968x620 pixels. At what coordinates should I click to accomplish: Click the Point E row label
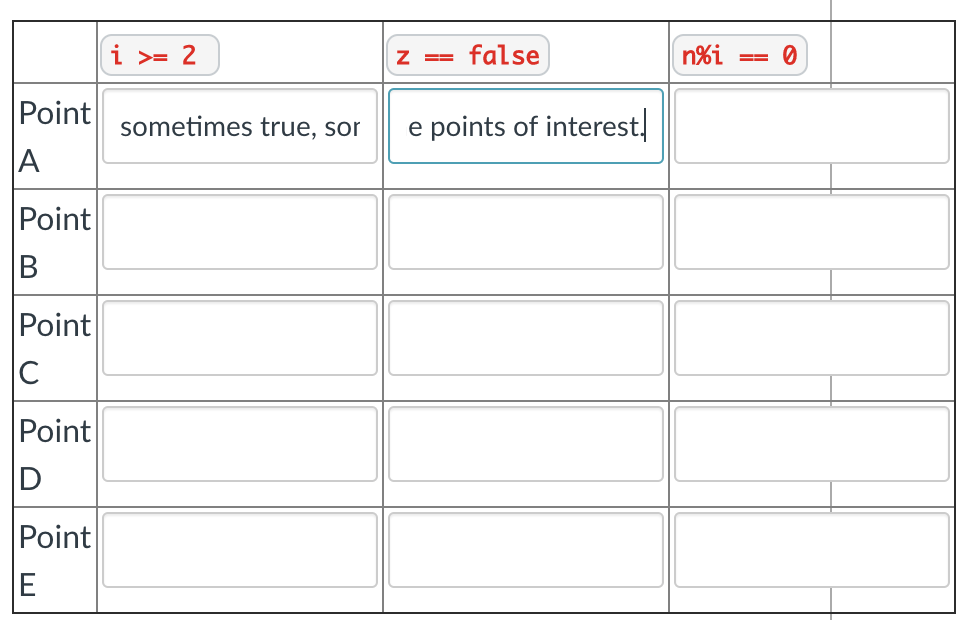pyautogui.click(x=54, y=561)
